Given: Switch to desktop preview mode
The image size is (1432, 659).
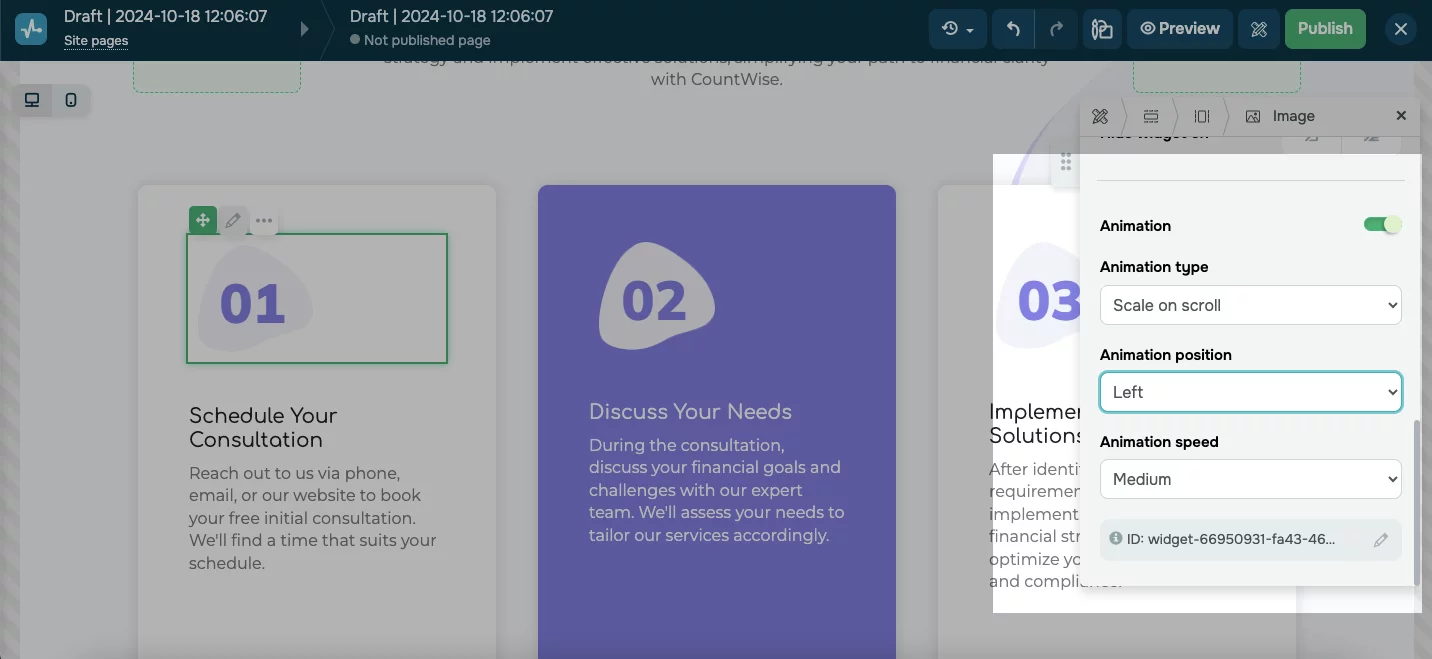Looking at the screenshot, I should 31,100.
